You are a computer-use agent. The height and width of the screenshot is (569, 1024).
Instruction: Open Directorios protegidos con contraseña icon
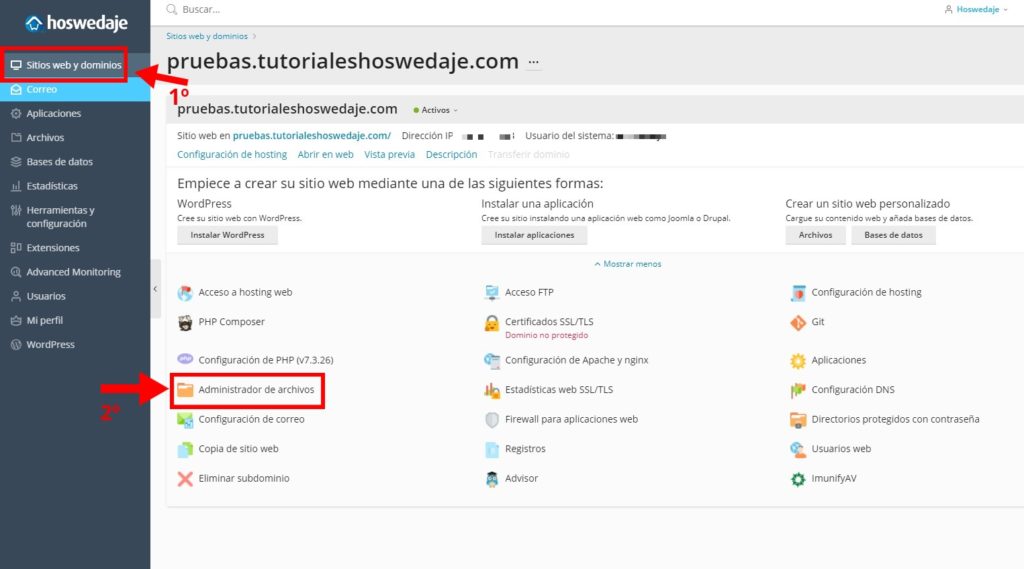point(798,419)
